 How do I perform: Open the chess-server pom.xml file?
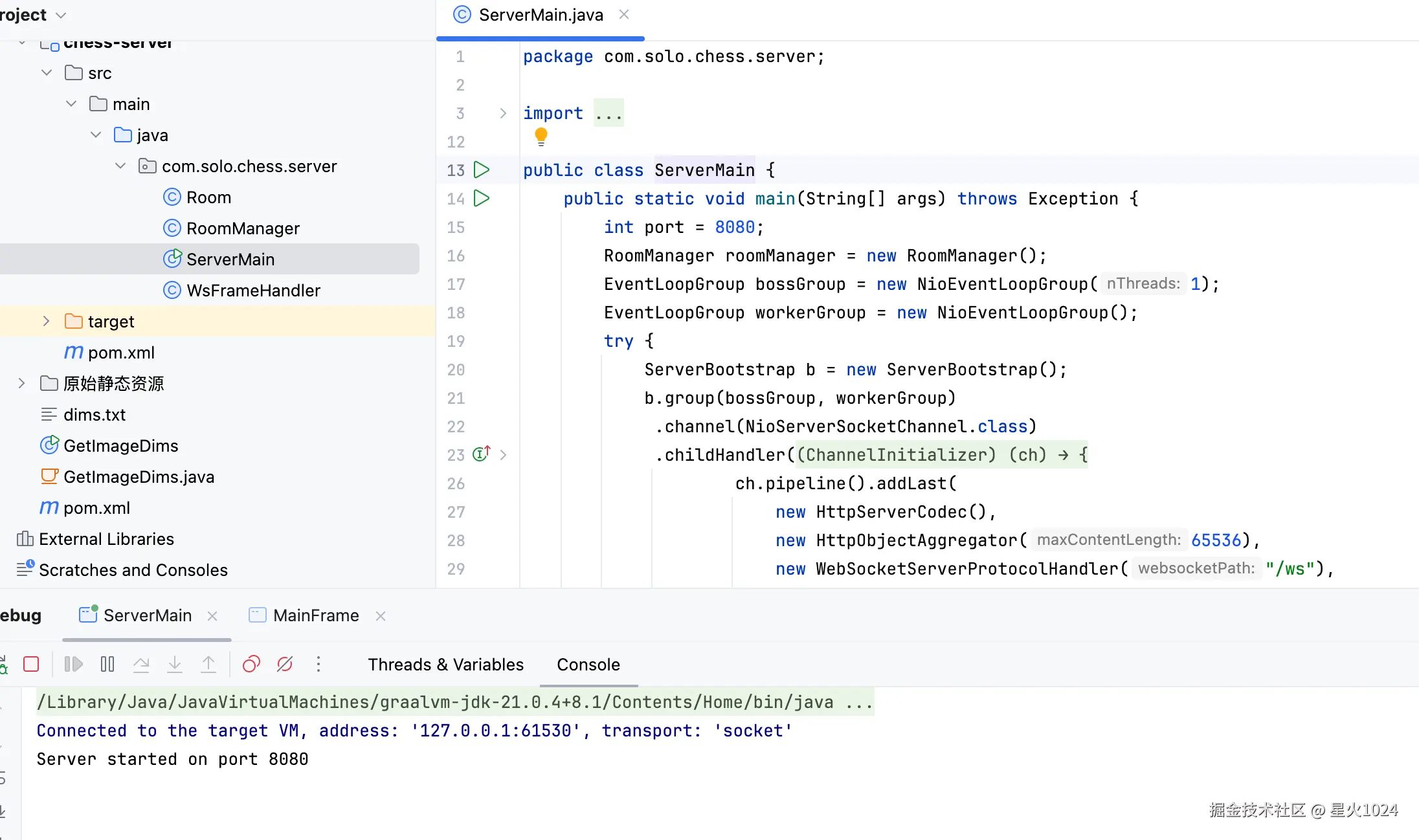(x=121, y=353)
